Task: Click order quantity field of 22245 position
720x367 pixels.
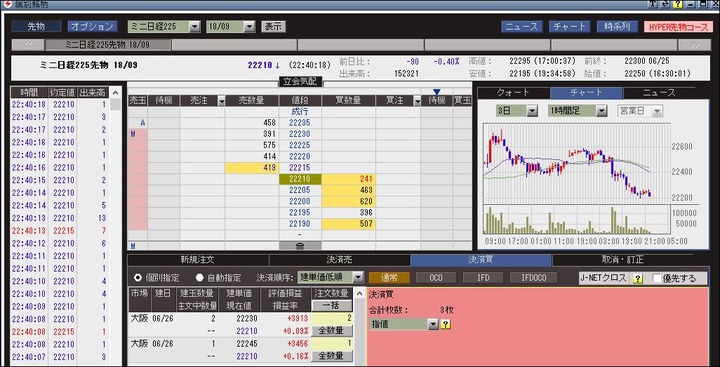Action: click(x=332, y=344)
